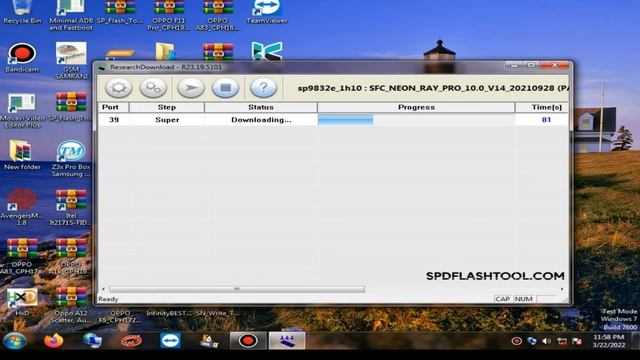The image size is (640, 360).
Task: Open the Z3x Pro Box Samsung shortcut
Action: click(71, 159)
